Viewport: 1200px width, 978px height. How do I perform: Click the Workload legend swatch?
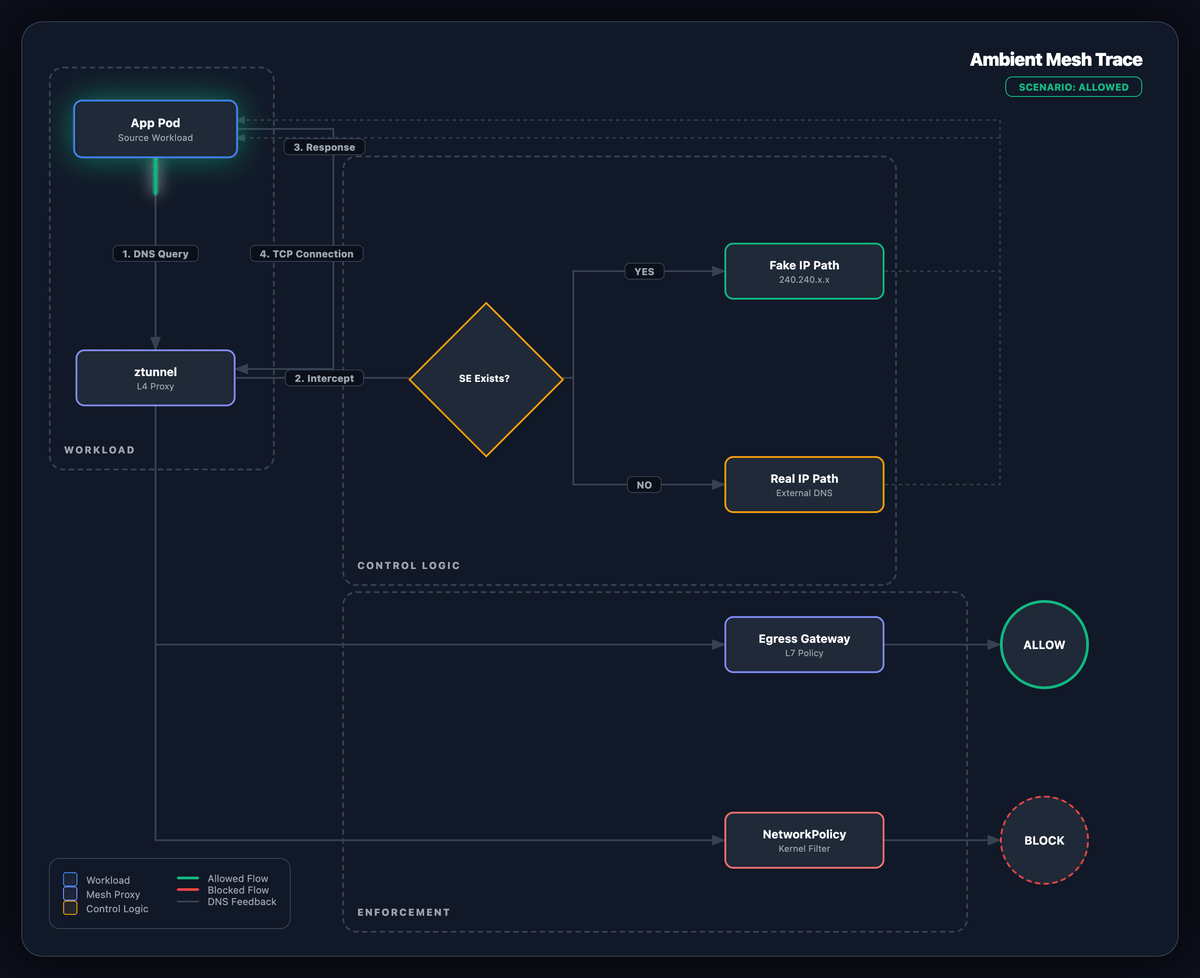(70, 880)
